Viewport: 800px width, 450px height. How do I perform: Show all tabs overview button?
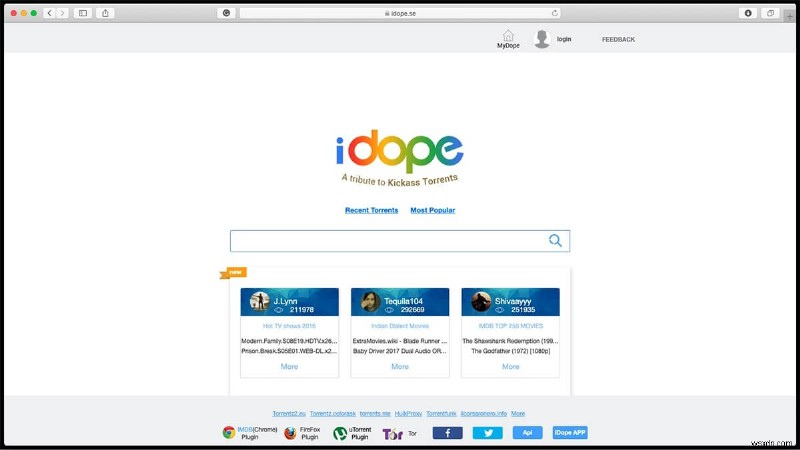tap(770, 13)
